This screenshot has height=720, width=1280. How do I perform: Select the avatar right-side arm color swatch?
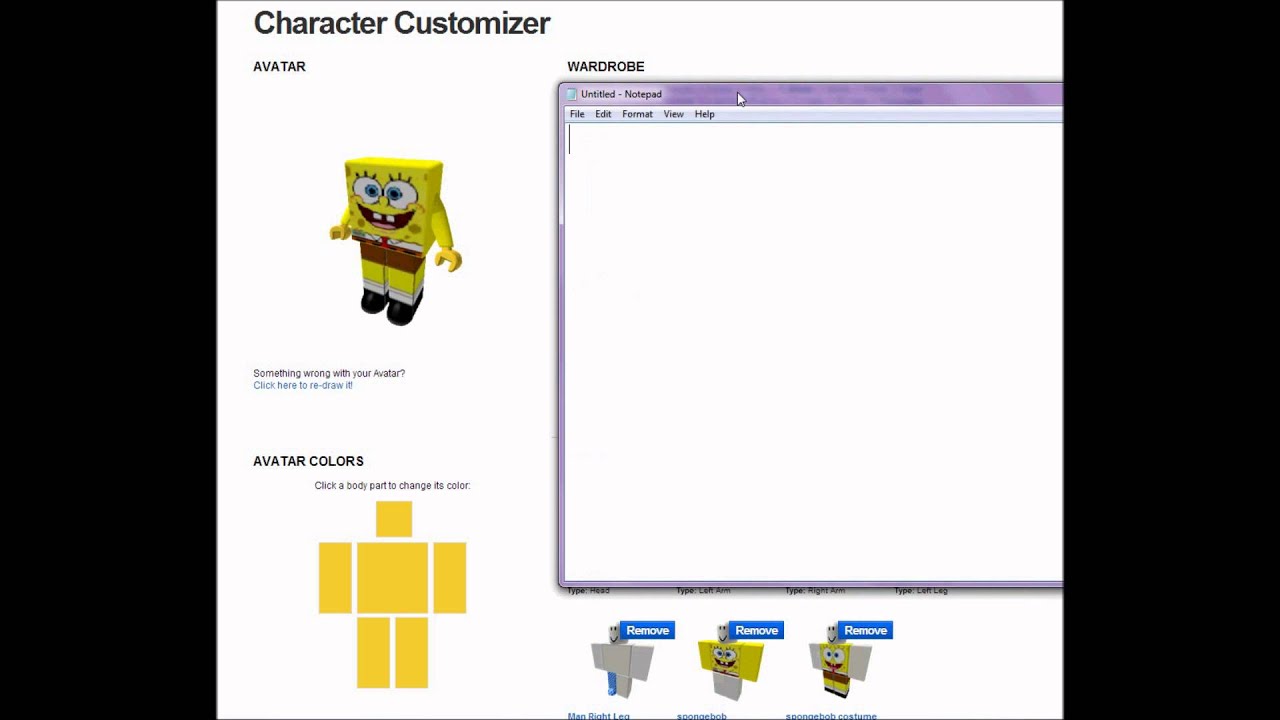coord(450,578)
